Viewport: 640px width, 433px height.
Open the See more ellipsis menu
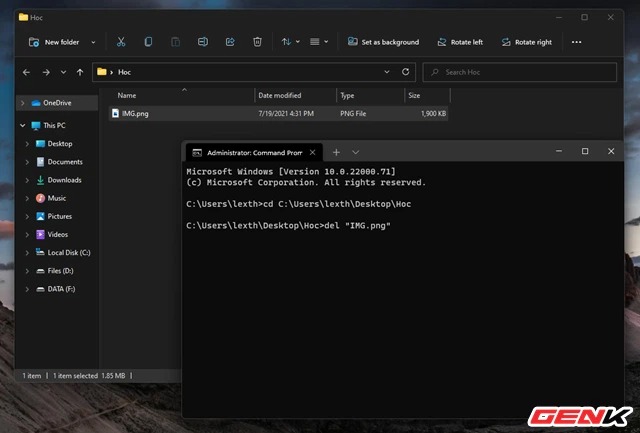point(576,42)
